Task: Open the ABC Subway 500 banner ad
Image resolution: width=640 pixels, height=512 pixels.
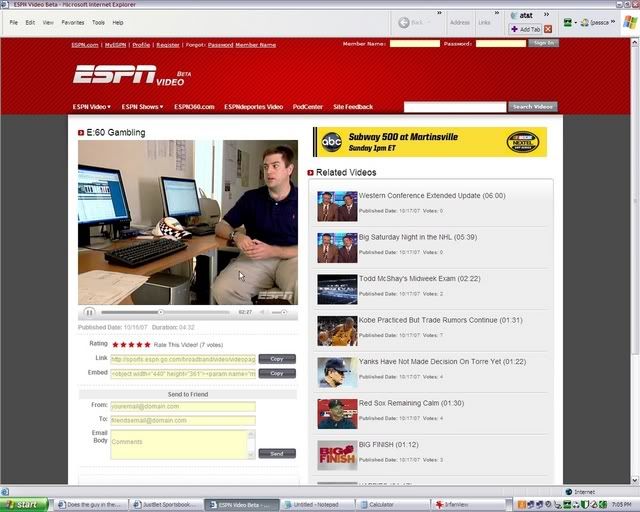Action: [430, 142]
